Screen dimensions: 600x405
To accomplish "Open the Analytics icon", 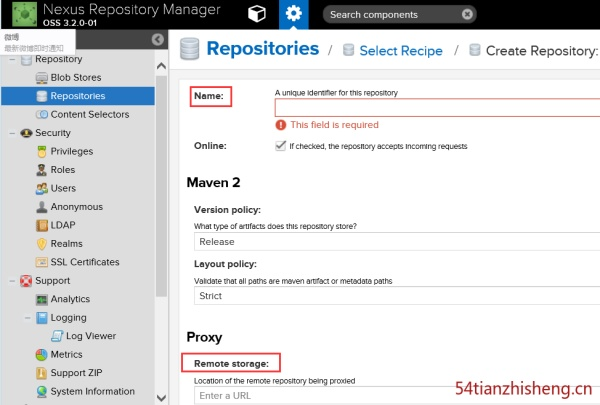I will coord(42,299).
